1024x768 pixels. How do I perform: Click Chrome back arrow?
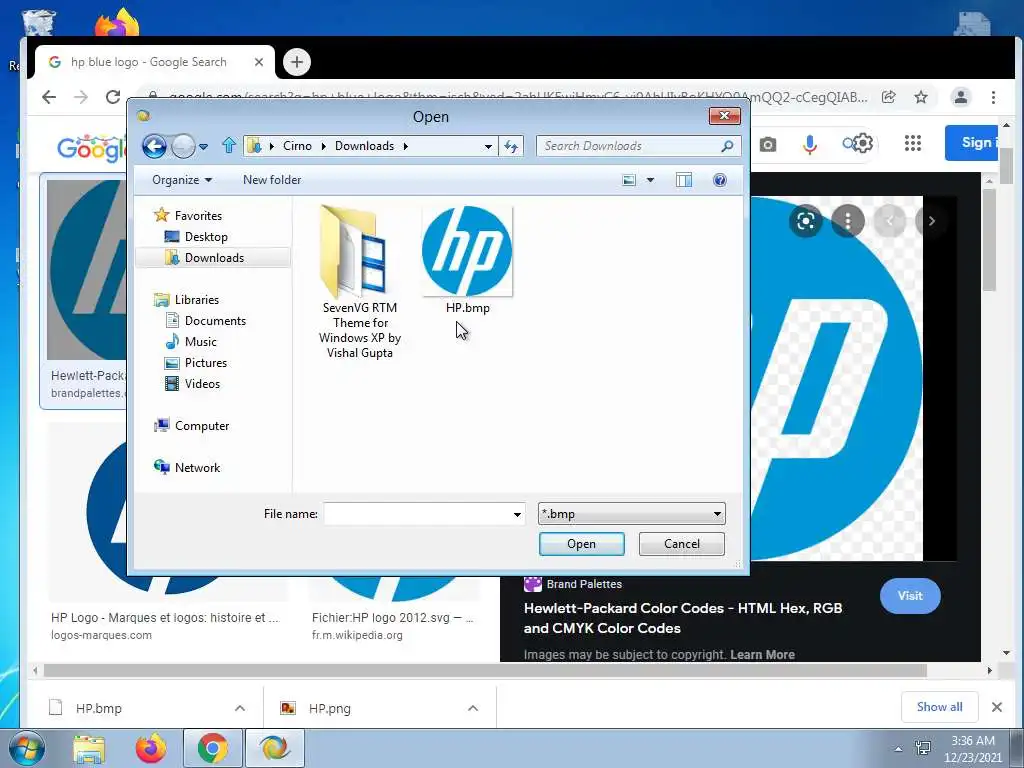tap(49, 97)
